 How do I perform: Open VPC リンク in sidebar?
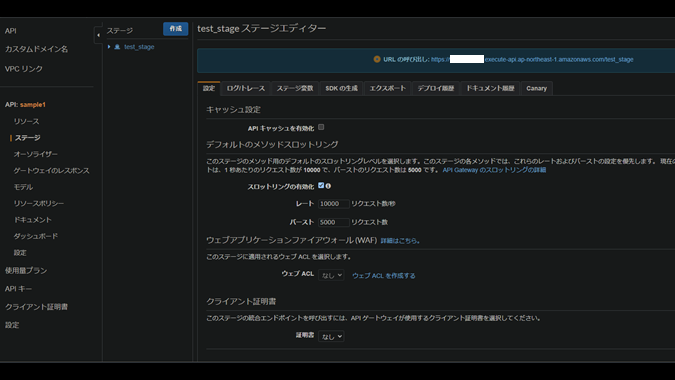point(24,69)
